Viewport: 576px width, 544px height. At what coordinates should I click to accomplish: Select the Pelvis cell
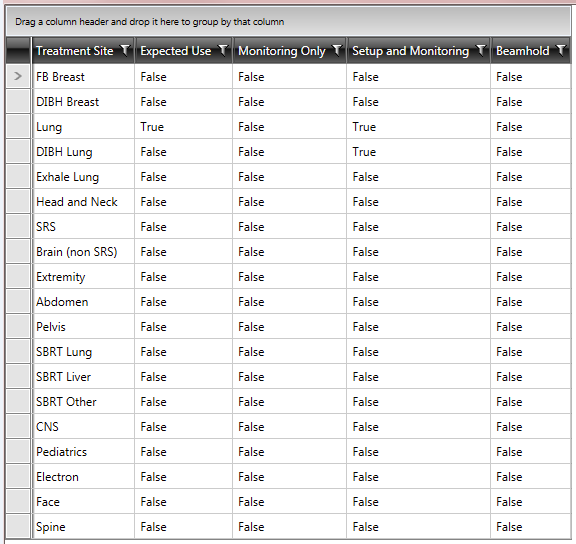(x=83, y=326)
